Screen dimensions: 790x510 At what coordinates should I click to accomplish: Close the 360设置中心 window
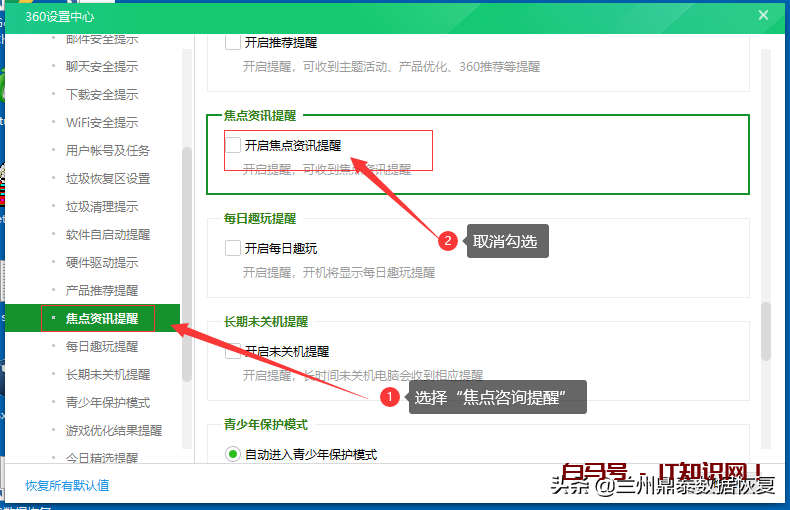763,15
